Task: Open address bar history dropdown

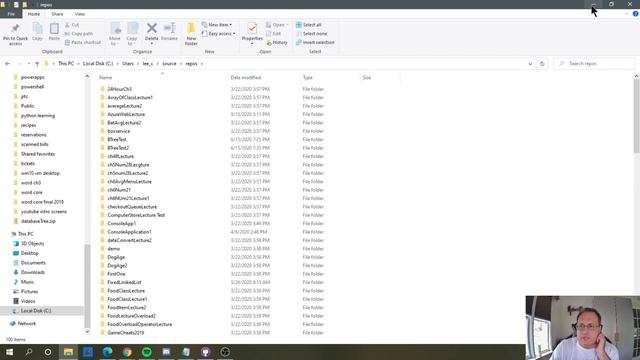Action: coord(530,64)
